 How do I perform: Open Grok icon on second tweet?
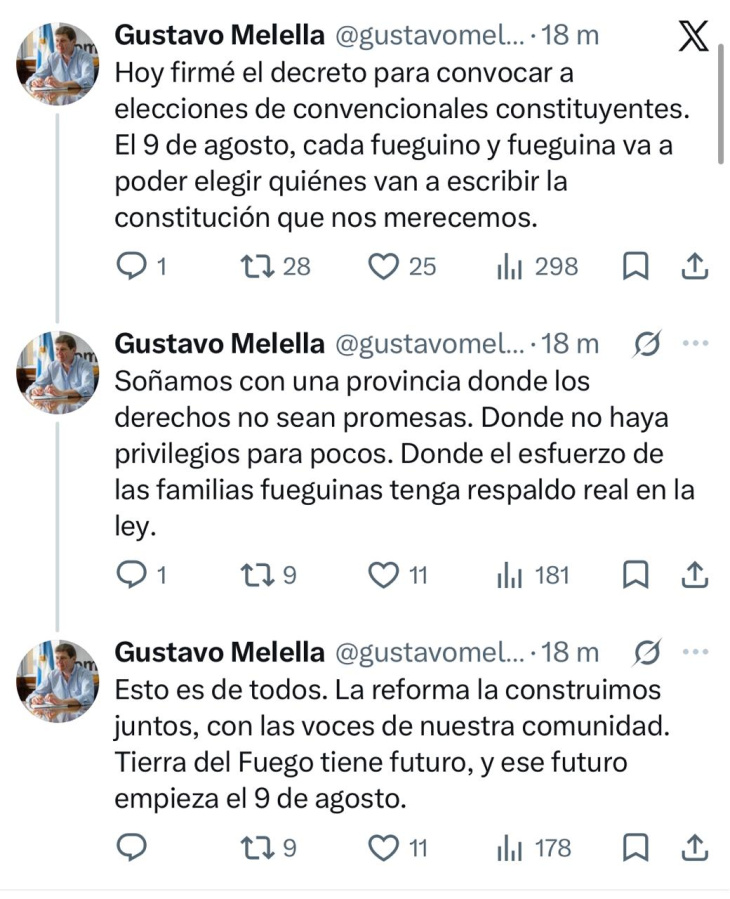[x=647, y=344]
